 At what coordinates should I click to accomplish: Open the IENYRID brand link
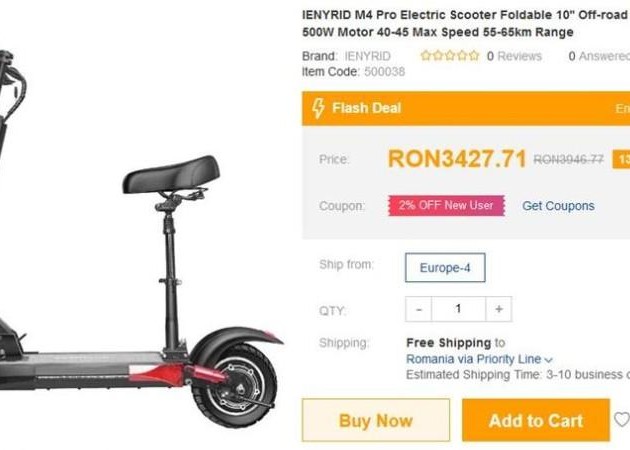[368, 56]
